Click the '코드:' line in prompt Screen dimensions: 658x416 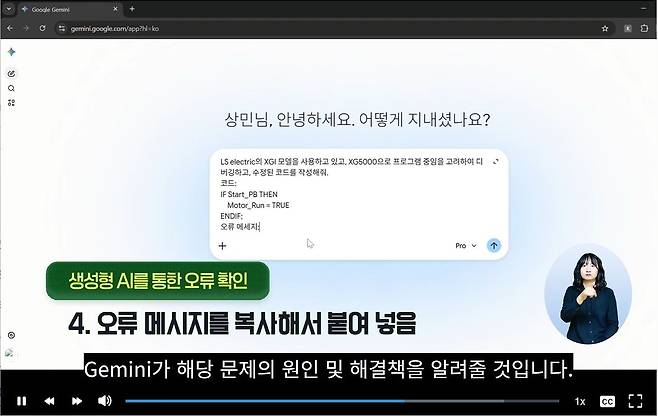point(228,183)
